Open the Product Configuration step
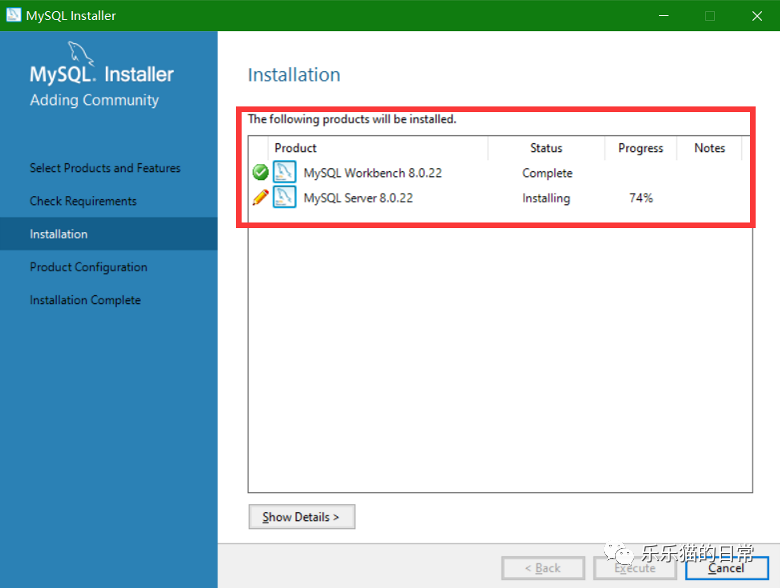Screen dimensions: 780x588 pyautogui.click(x=89, y=267)
